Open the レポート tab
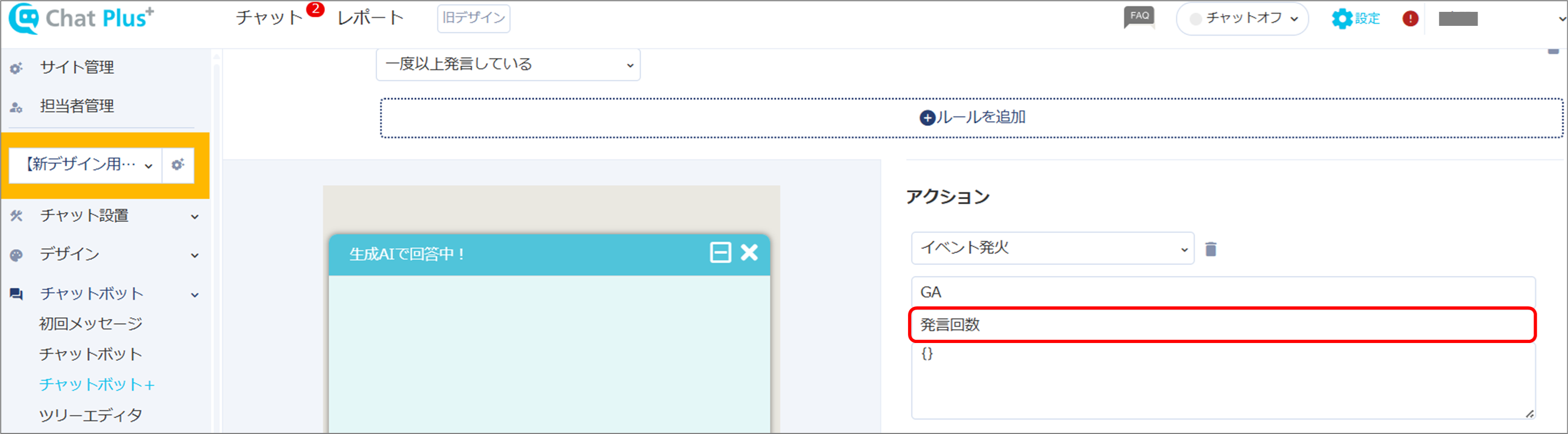 click(x=371, y=18)
